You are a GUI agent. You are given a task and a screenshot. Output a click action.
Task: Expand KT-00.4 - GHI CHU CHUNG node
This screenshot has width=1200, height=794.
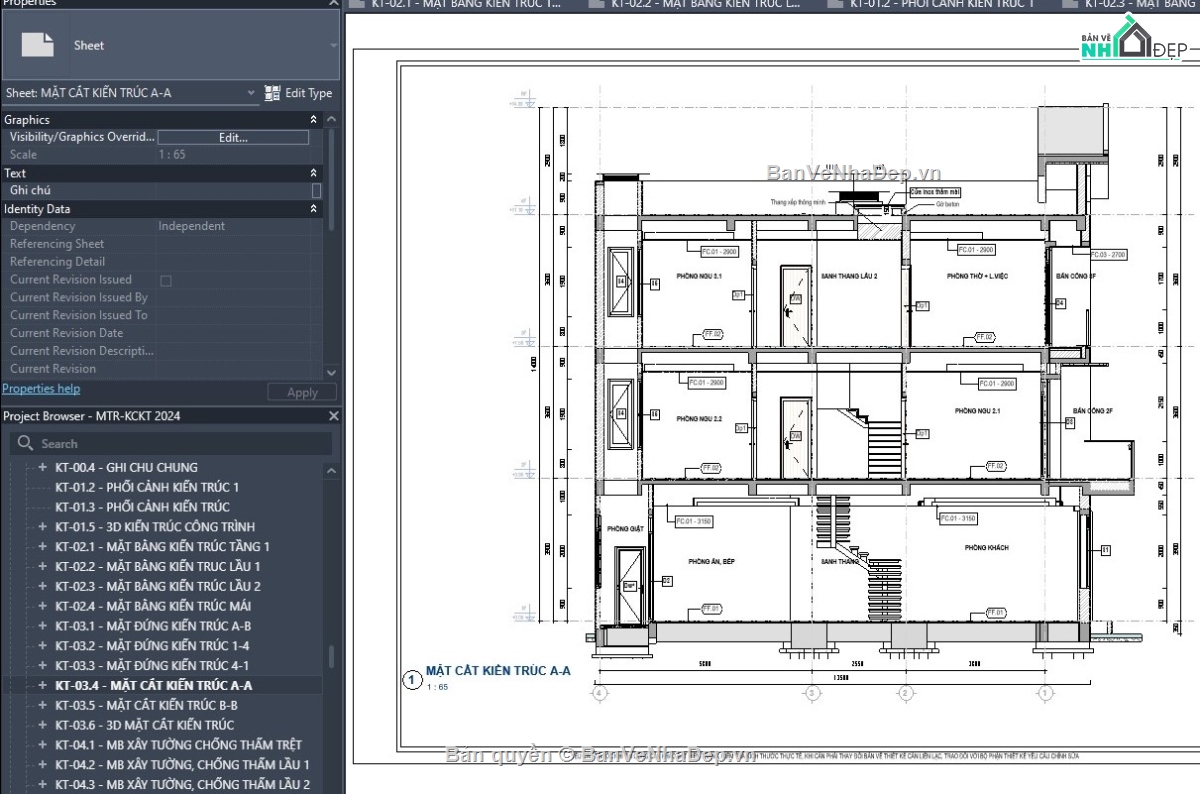[42, 467]
